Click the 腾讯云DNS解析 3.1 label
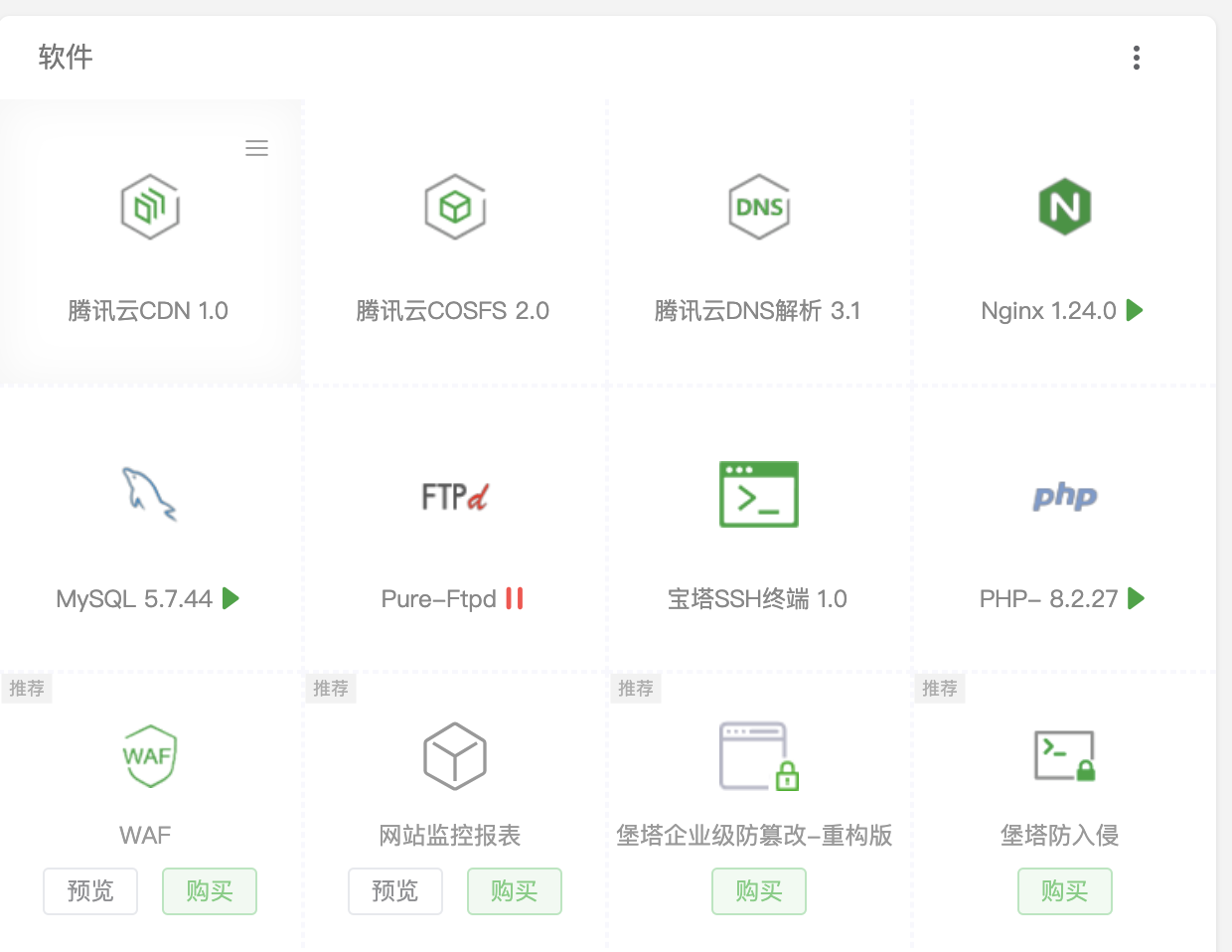 click(x=757, y=311)
